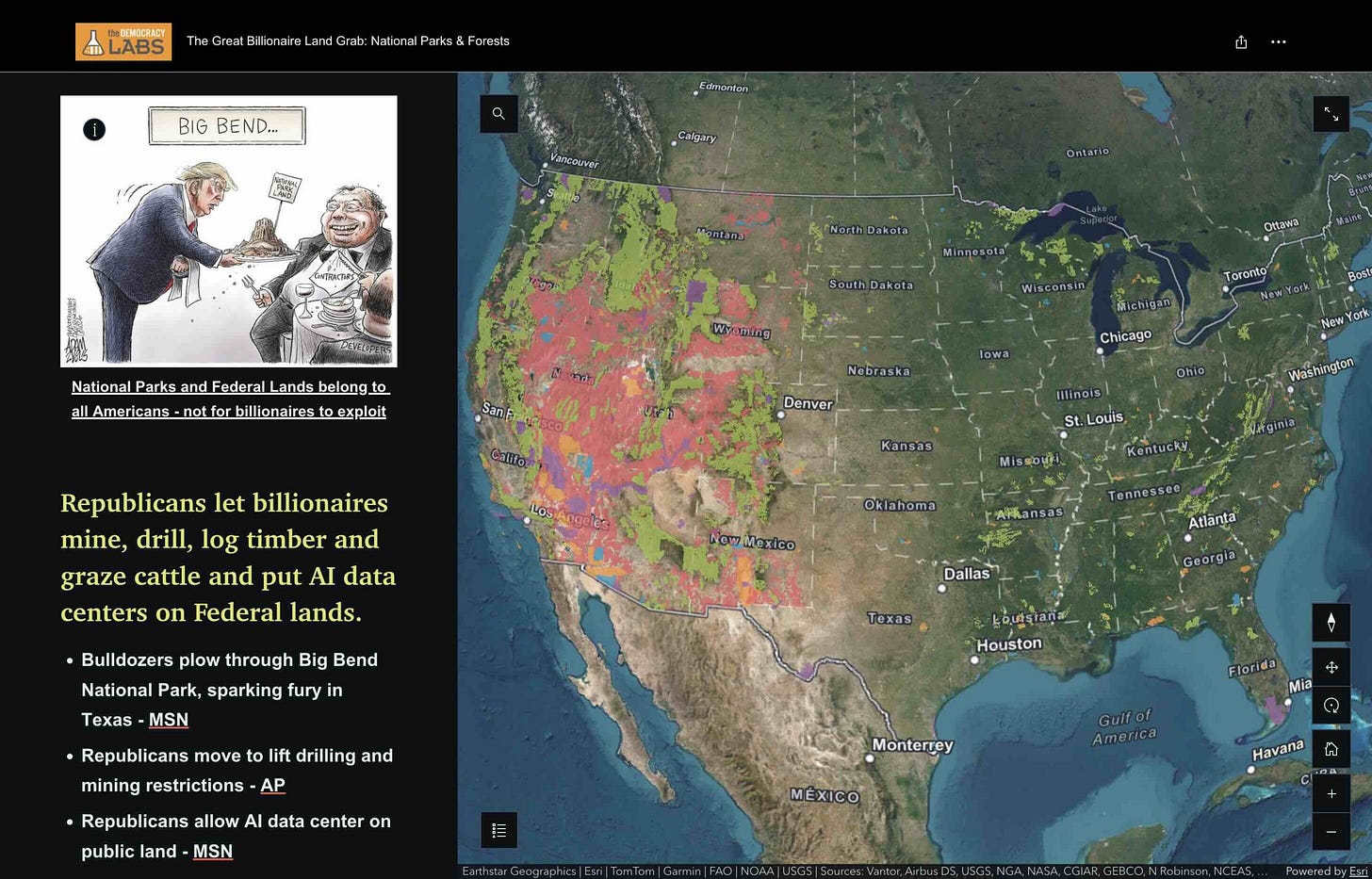1372x879 pixels.
Task: Open the three-dots more options menu
Action: tap(1279, 41)
